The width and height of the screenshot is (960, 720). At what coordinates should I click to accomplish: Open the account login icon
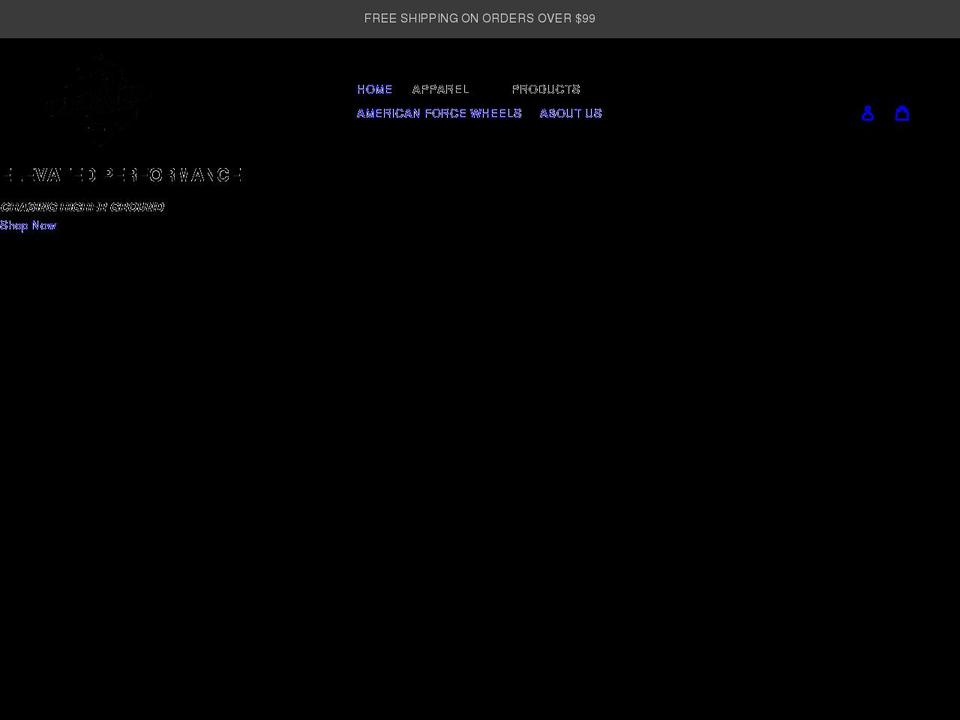click(868, 113)
